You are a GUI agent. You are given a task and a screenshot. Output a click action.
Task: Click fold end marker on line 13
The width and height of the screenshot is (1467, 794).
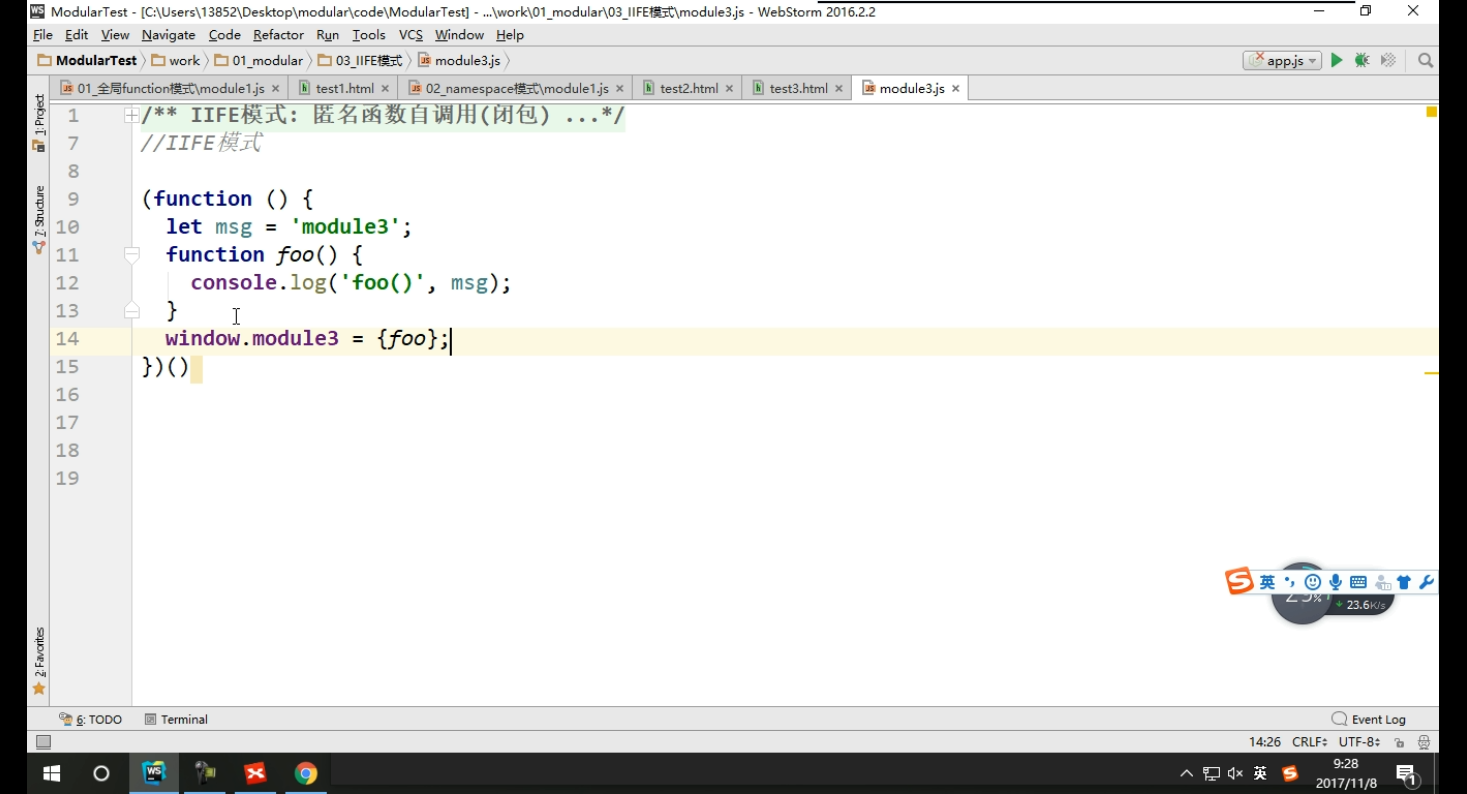tap(131, 311)
